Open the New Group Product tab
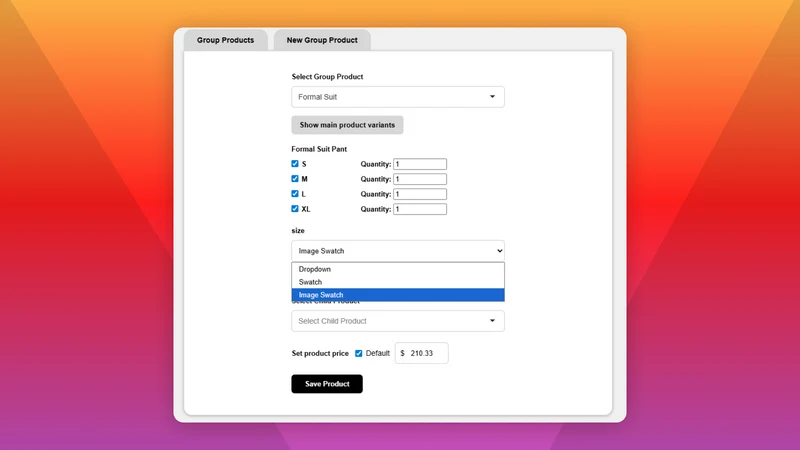 322,40
